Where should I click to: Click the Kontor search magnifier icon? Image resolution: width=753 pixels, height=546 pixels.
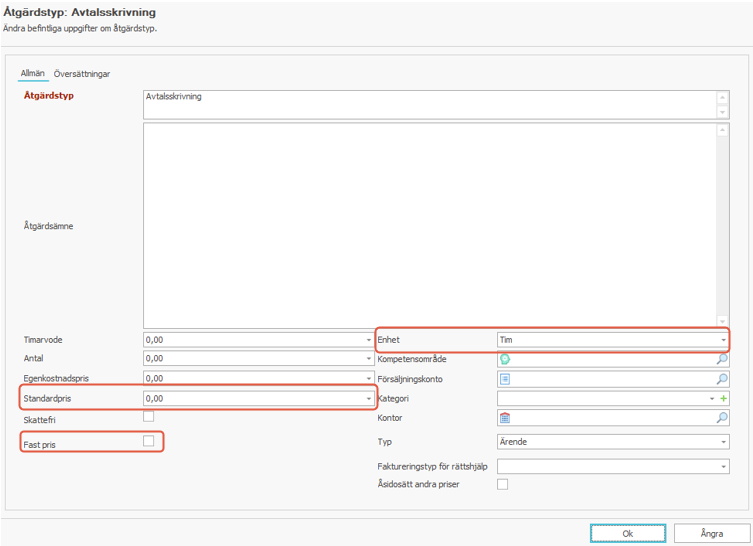click(723, 418)
